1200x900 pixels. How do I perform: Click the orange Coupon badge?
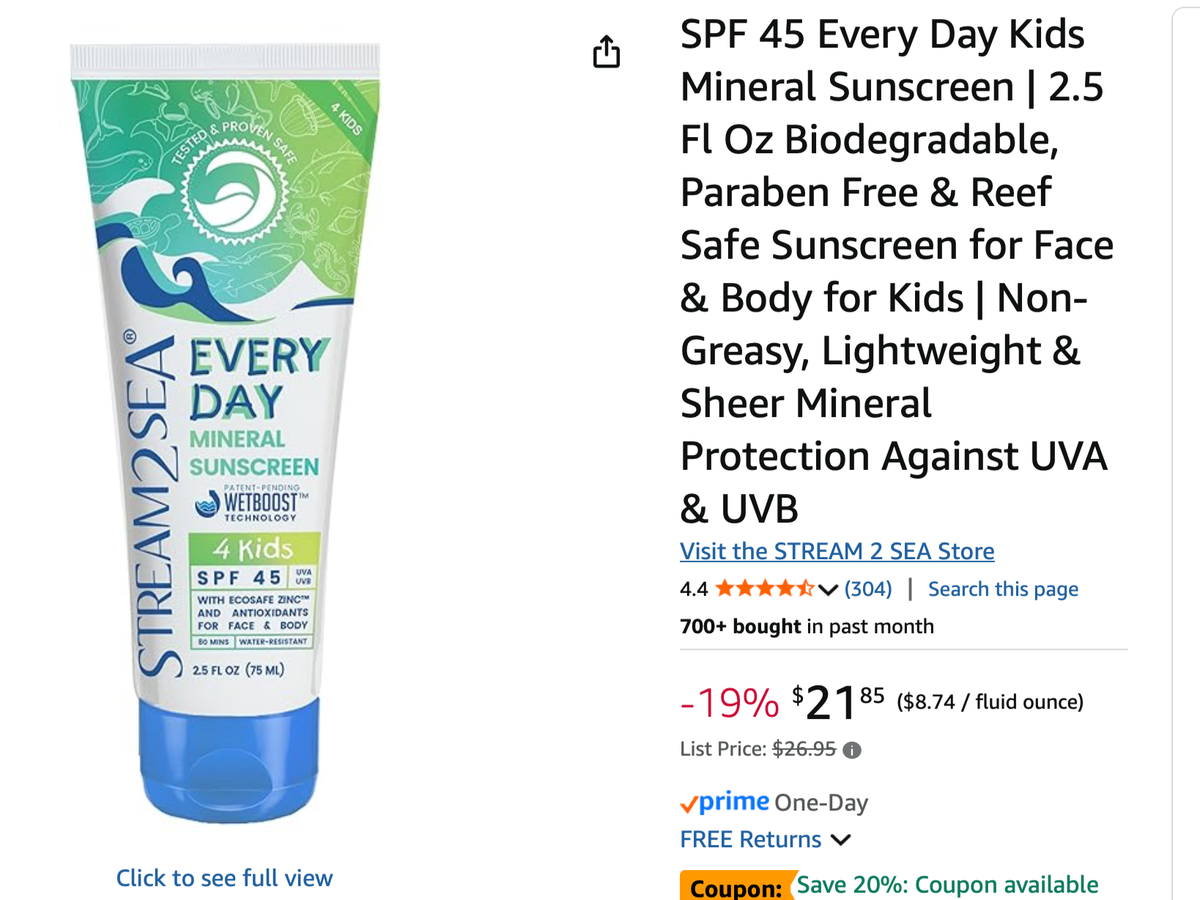736,887
